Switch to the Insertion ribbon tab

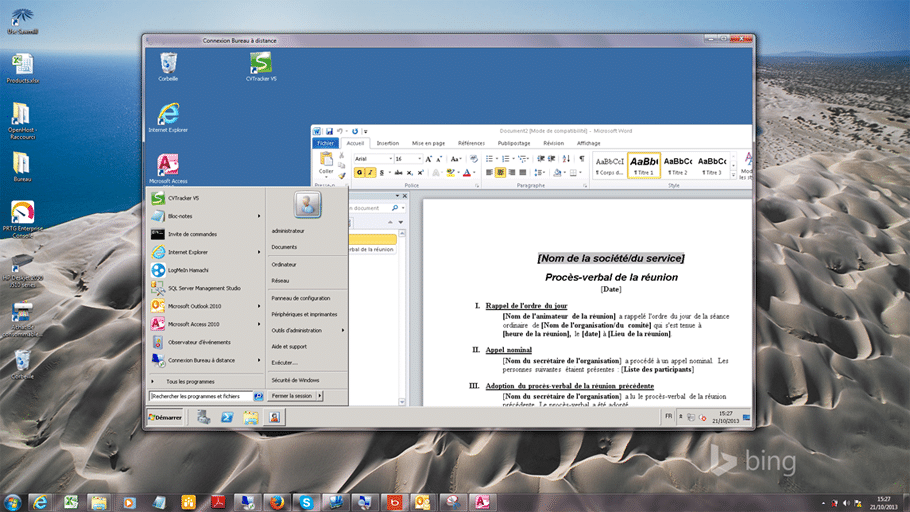388,143
